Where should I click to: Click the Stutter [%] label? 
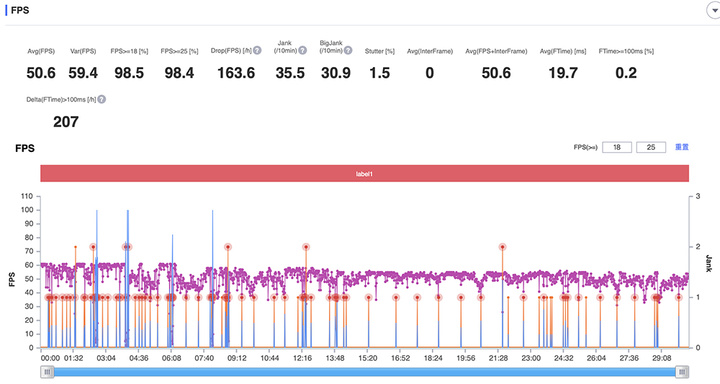[x=380, y=51]
